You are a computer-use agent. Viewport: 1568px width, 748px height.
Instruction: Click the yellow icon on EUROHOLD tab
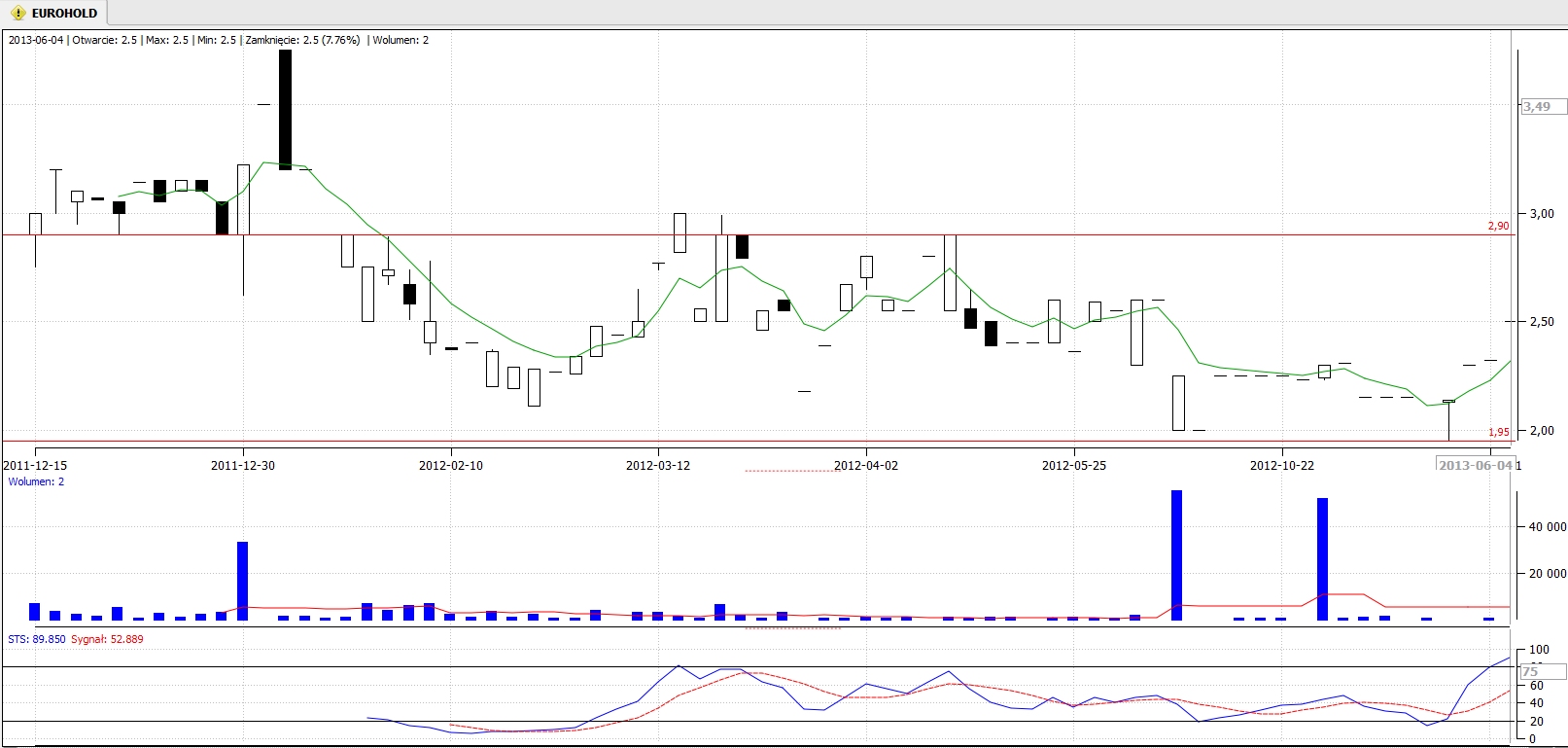pyautogui.click(x=17, y=13)
